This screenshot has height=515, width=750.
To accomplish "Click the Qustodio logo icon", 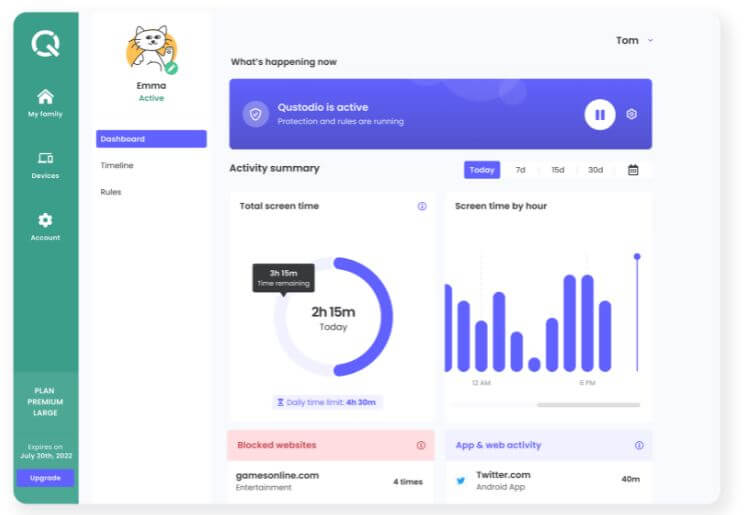I will pyautogui.click(x=45, y=44).
